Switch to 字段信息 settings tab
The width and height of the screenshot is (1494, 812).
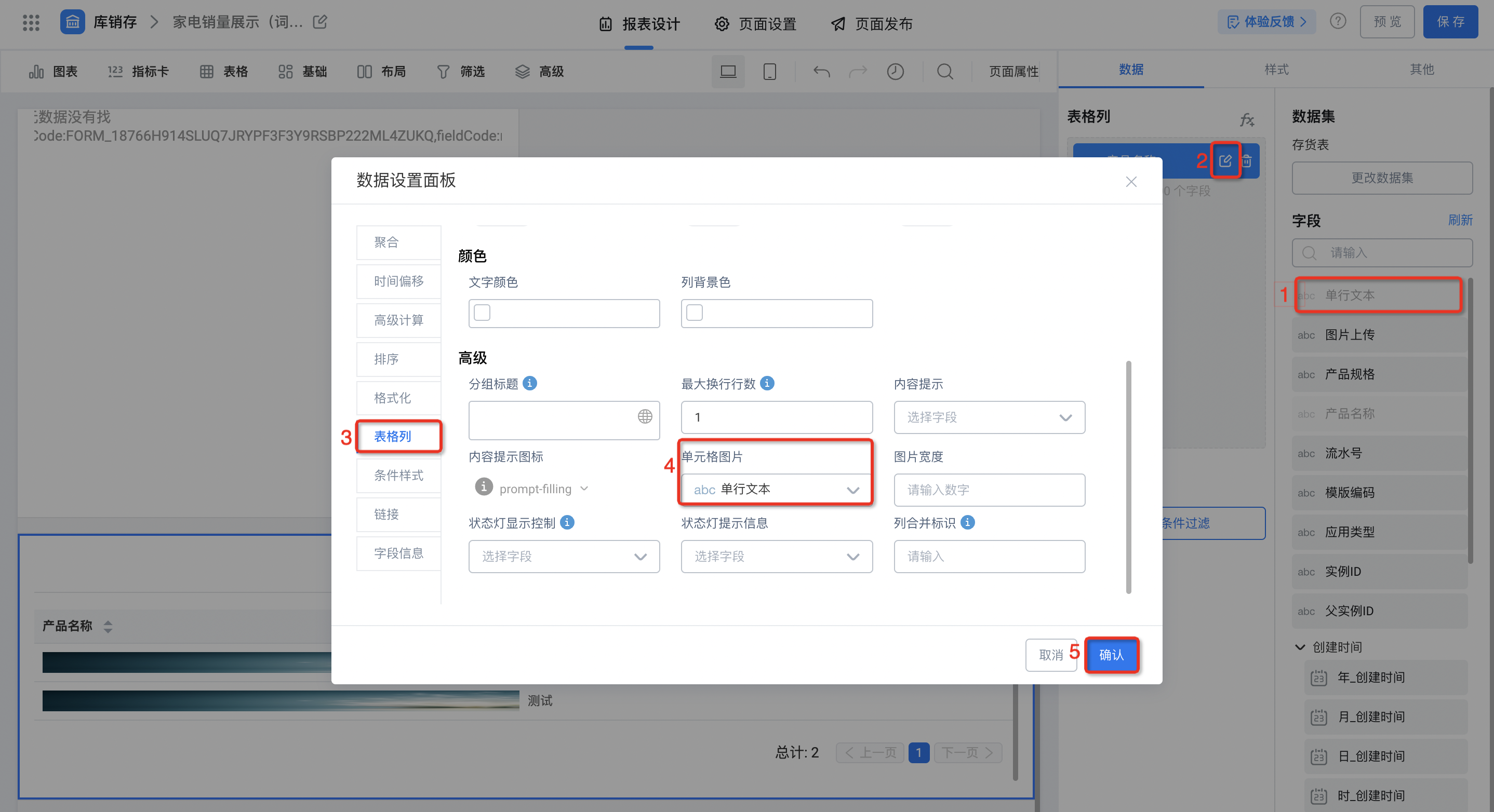click(398, 553)
